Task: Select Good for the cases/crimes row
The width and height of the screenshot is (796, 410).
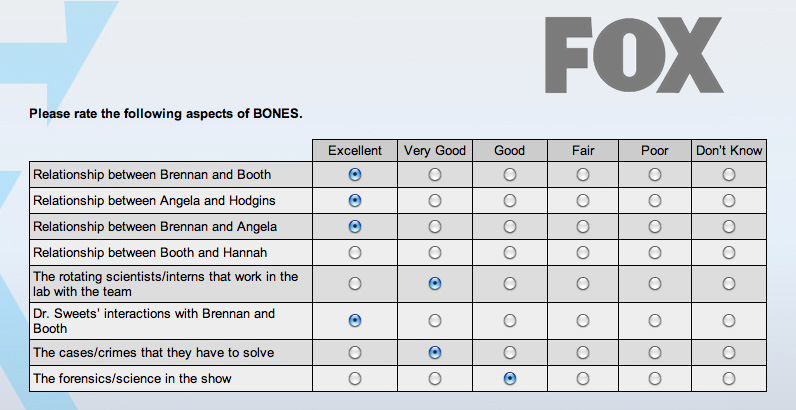Action: coord(510,353)
